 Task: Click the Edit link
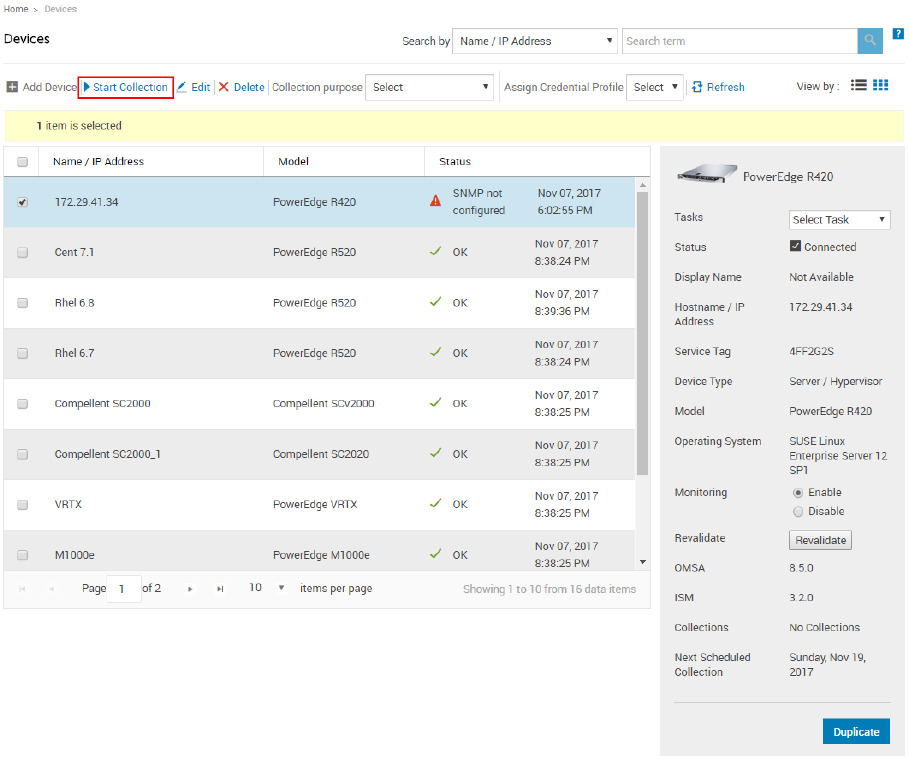point(201,87)
